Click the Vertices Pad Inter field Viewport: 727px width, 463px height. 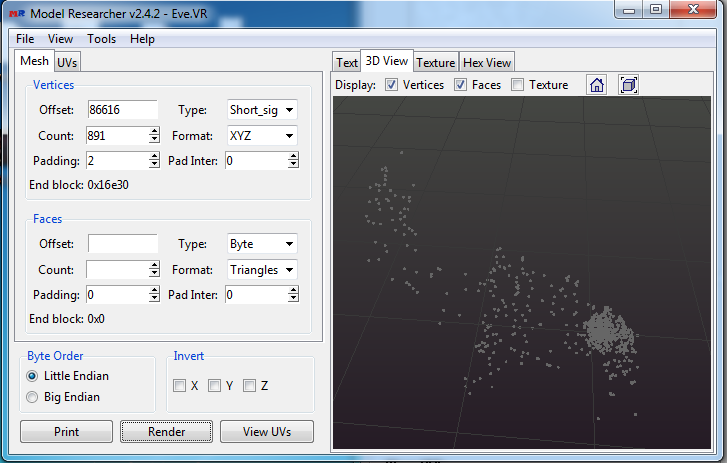256,161
